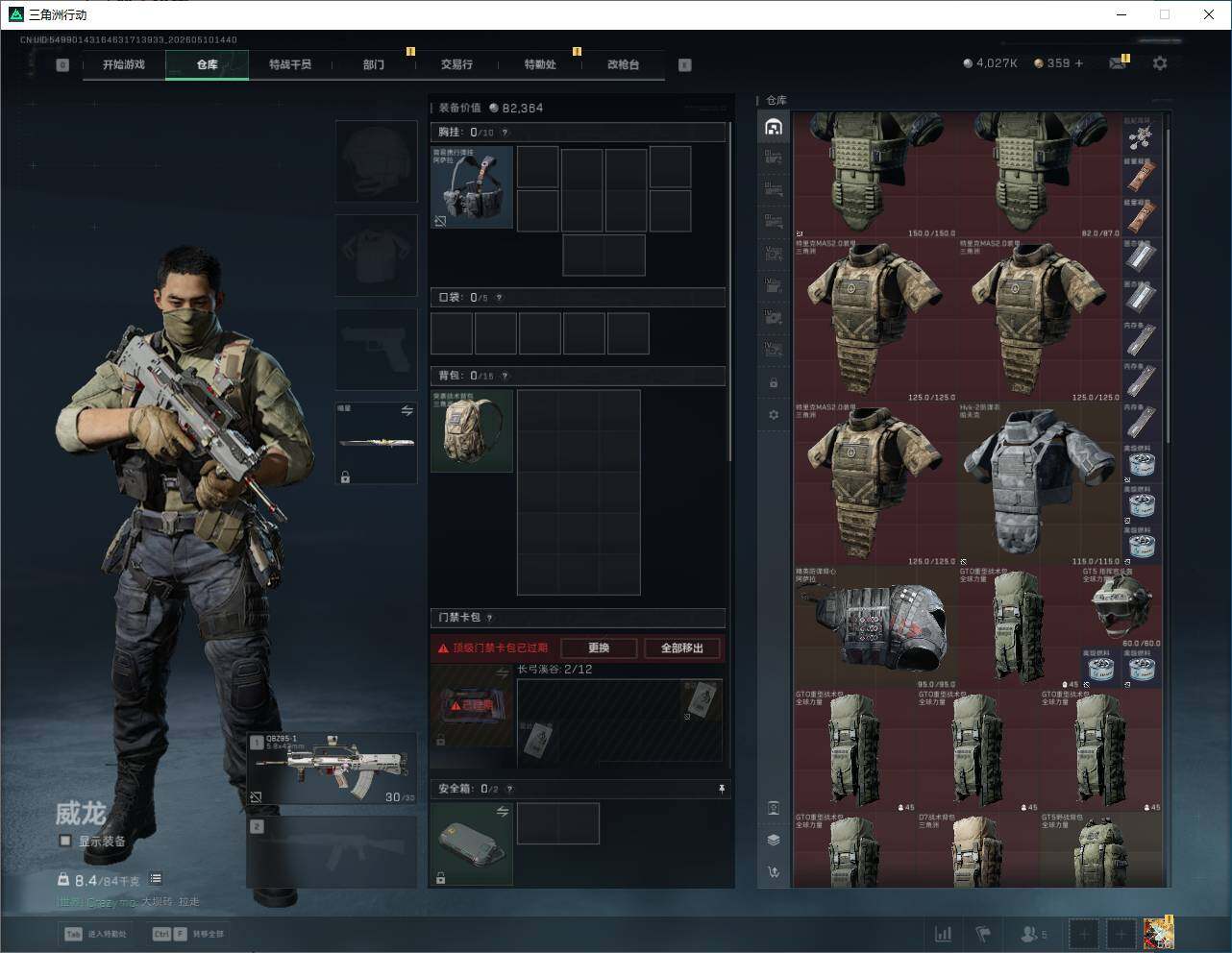The image size is (1232, 953).
Task: Click the help icon next to 安全箱
Action: 509,789
